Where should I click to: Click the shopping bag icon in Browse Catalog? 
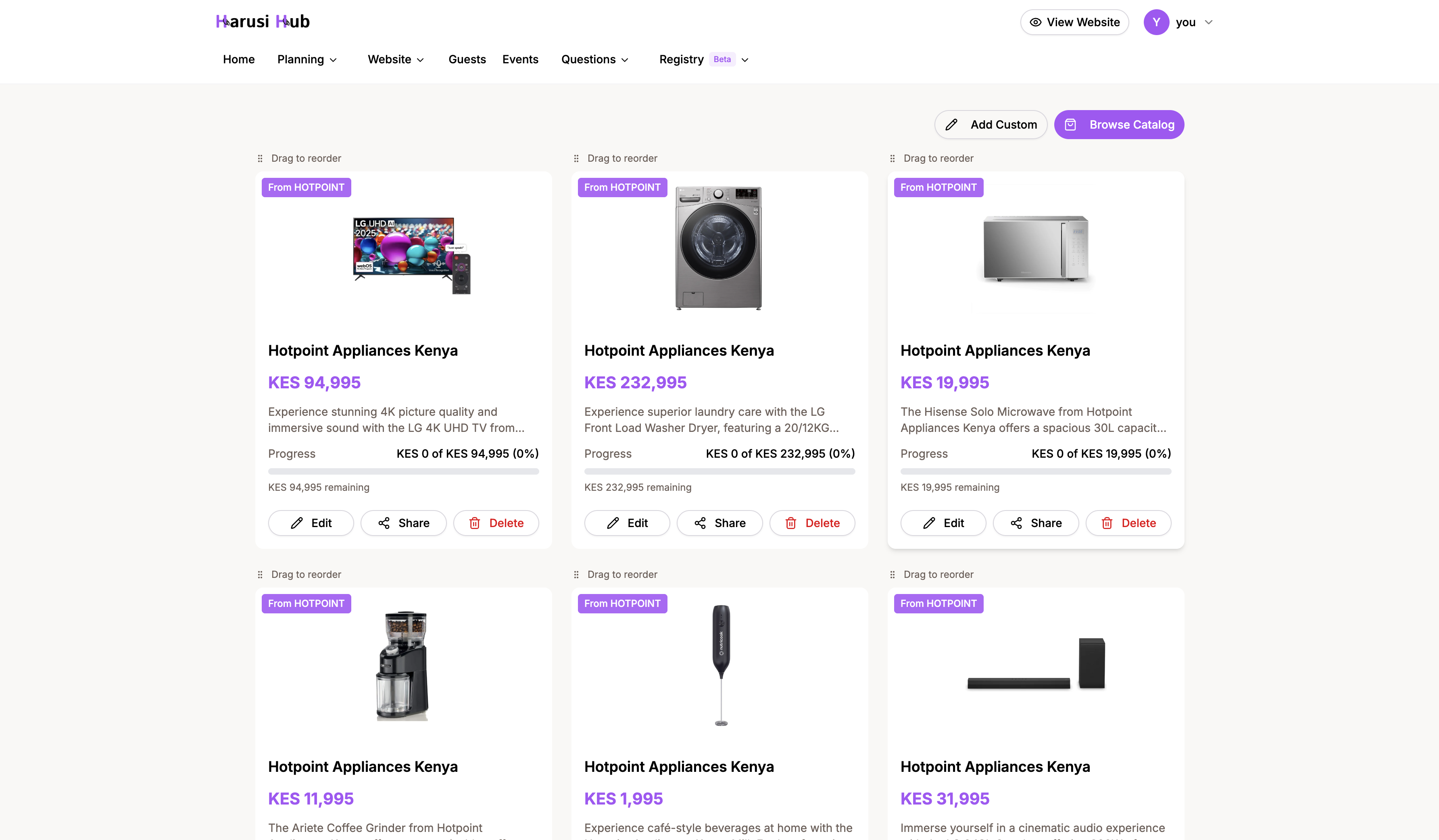coord(1071,125)
